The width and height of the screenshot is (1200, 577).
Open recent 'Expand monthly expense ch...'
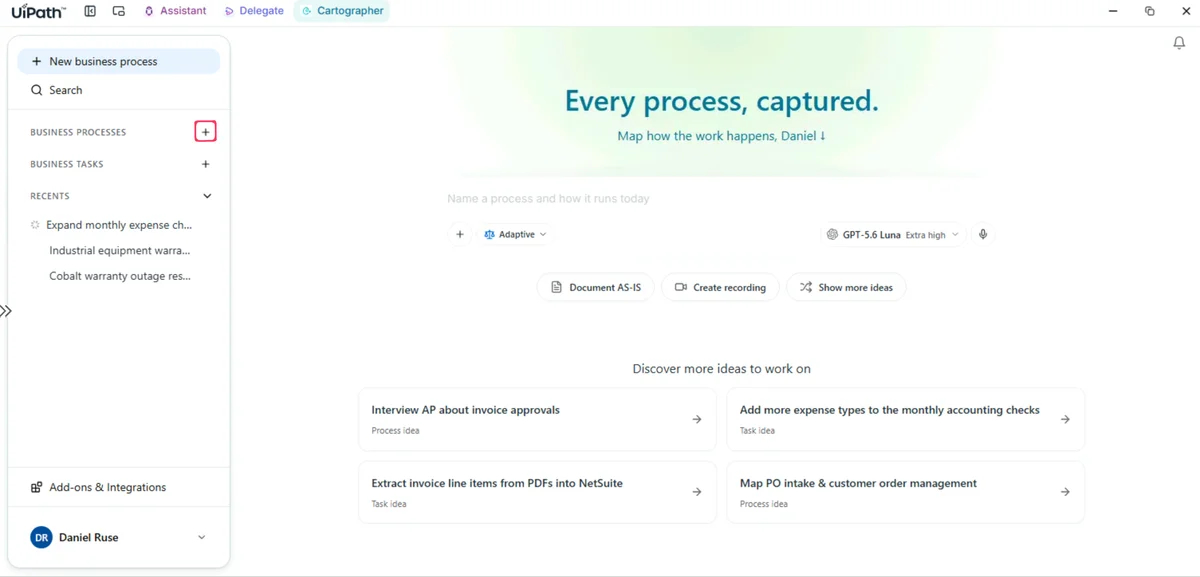coord(119,225)
